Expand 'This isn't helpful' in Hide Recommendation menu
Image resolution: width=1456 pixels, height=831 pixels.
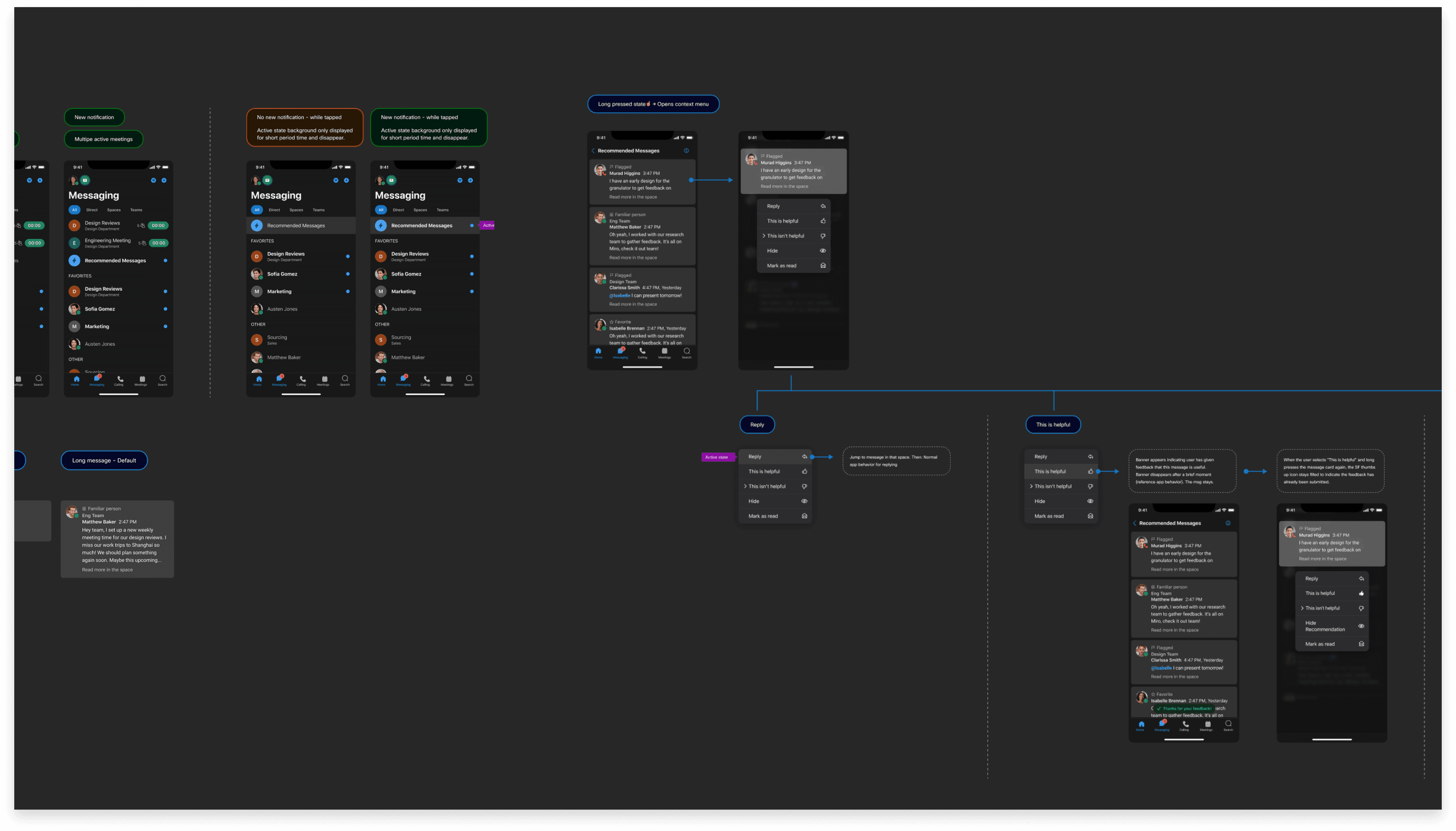[1302, 609]
